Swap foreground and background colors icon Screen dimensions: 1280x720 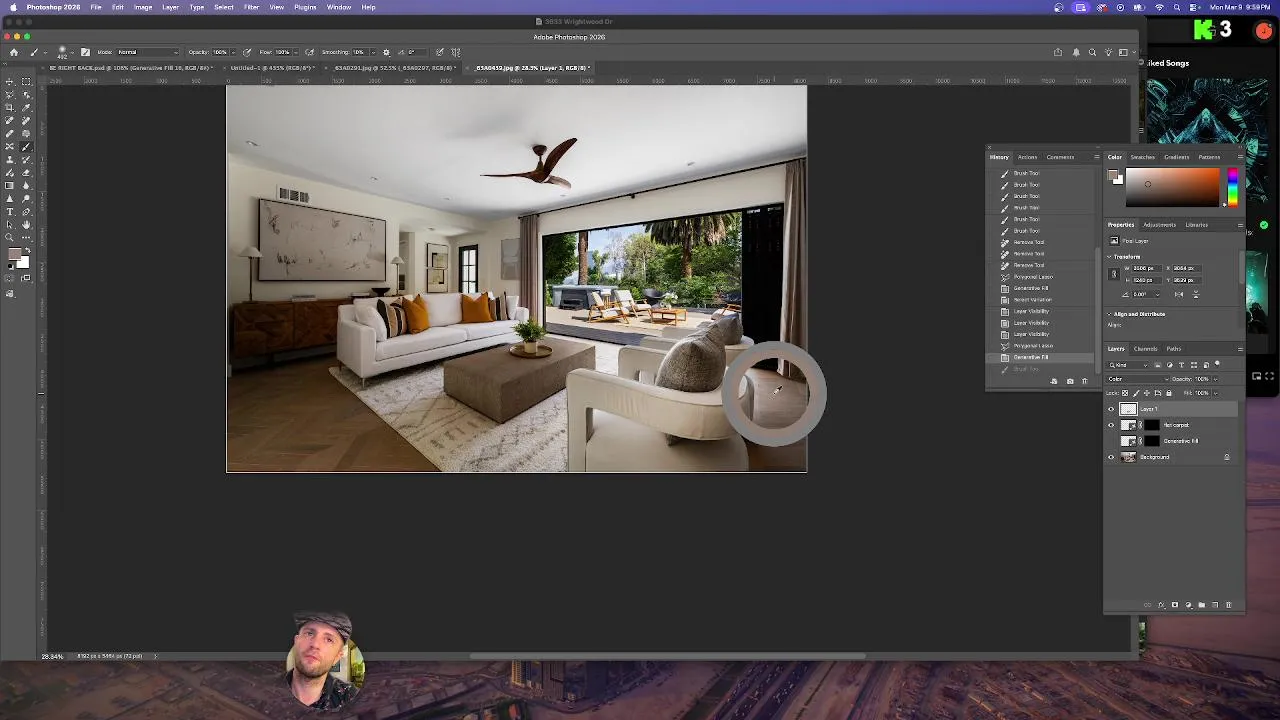click(28, 250)
